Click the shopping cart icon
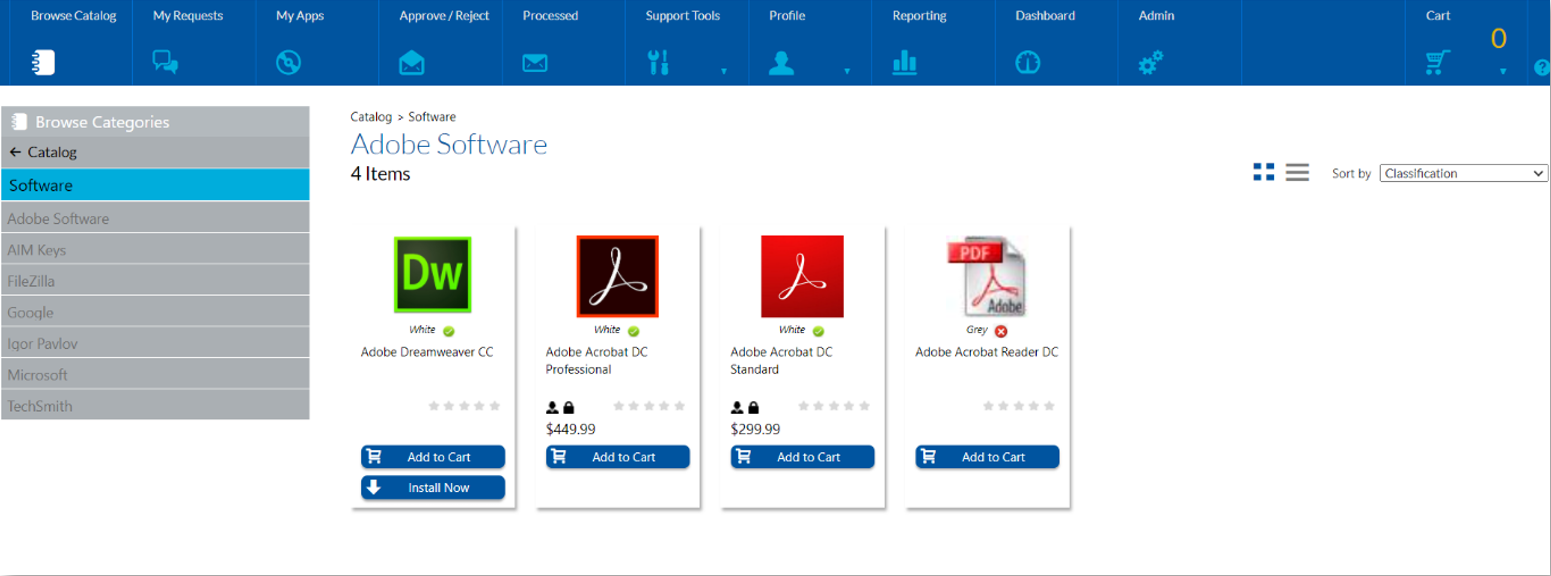Viewport: 1551px width, 576px height. pos(1438,63)
